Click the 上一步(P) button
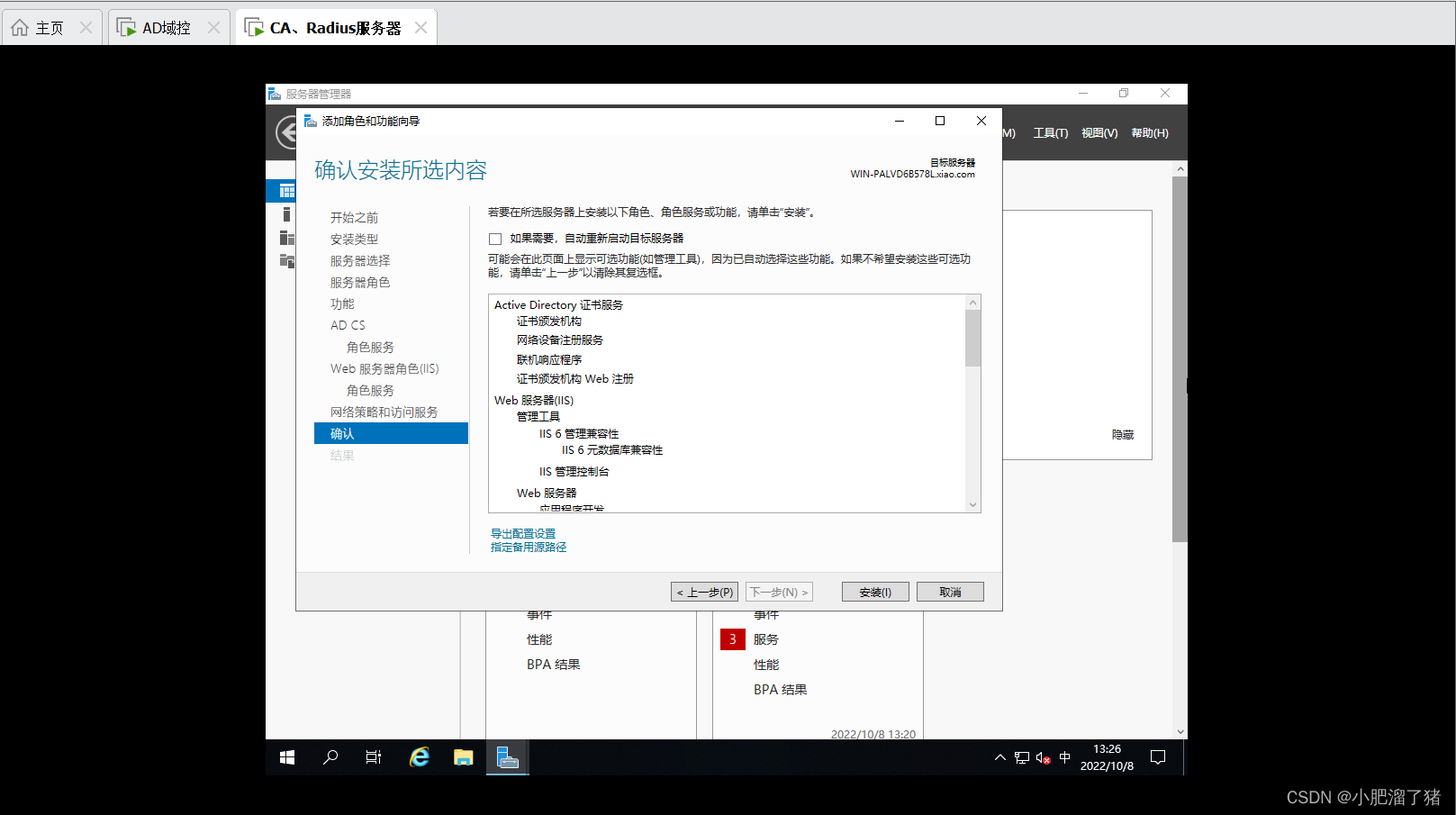Viewport: 1456px width, 815px height. 704,592
